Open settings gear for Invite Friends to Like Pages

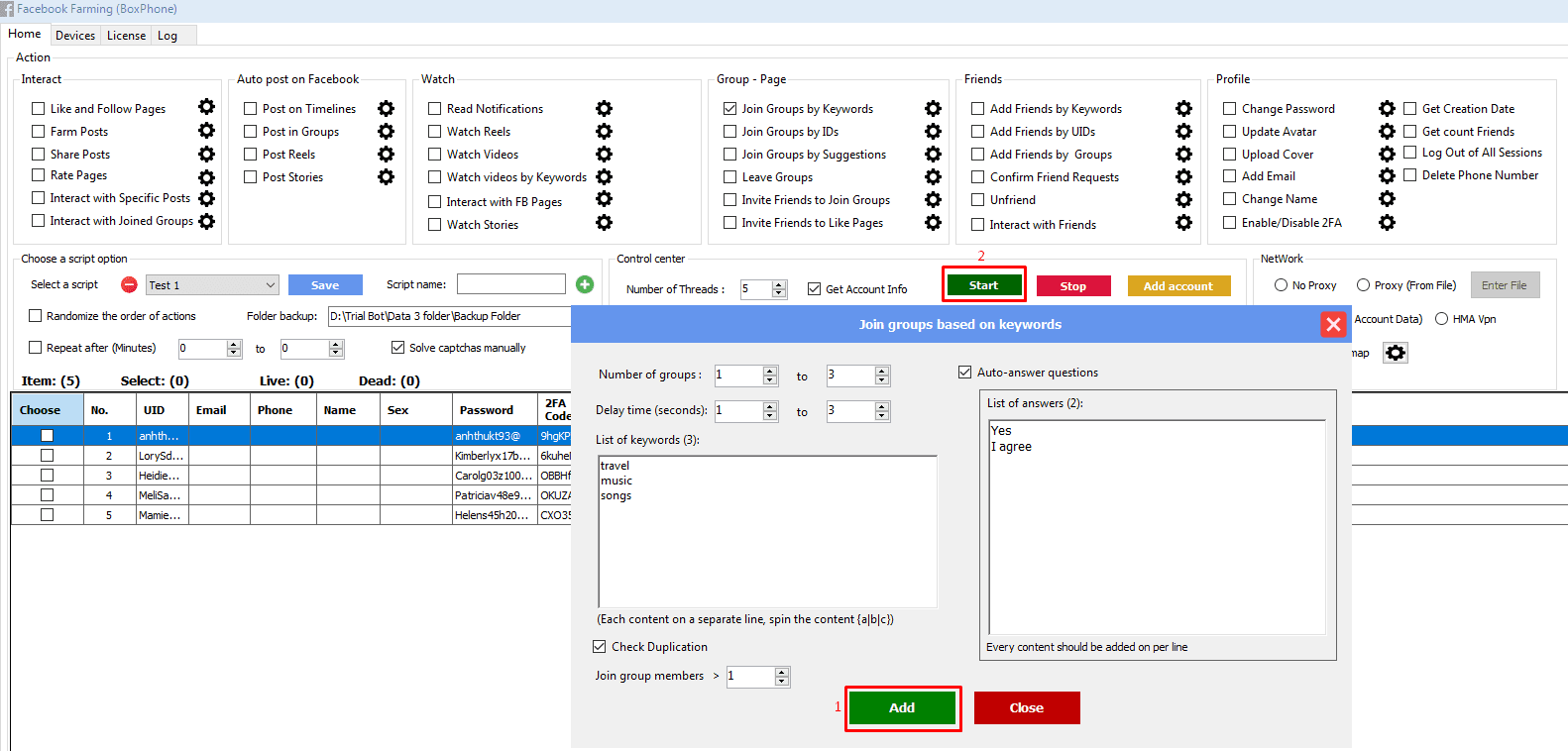pyautogui.click(x=933, y=222)
